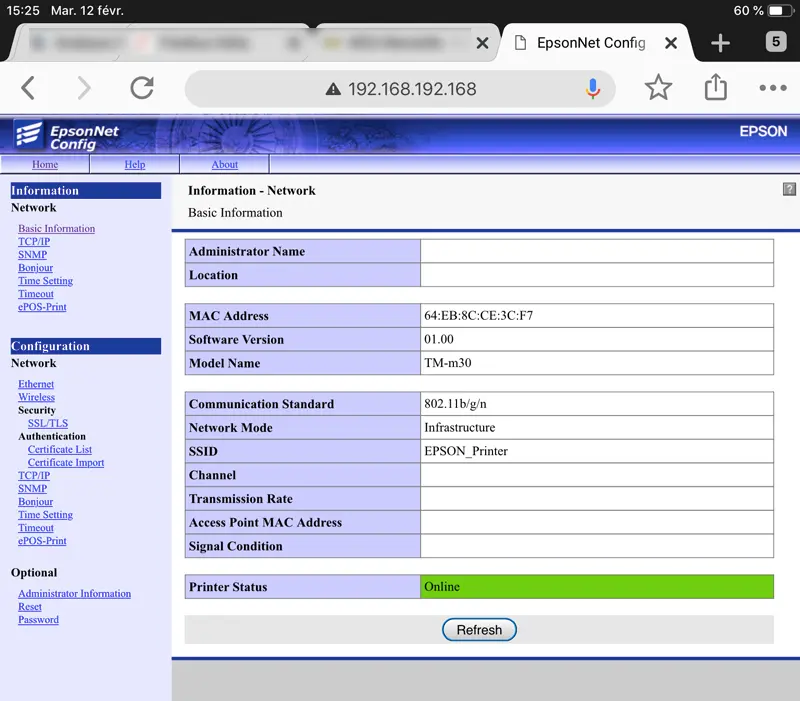Open SNMP under Configuration Network
Viewport: 800px width, 701px height.
click(x=33, y=488)
